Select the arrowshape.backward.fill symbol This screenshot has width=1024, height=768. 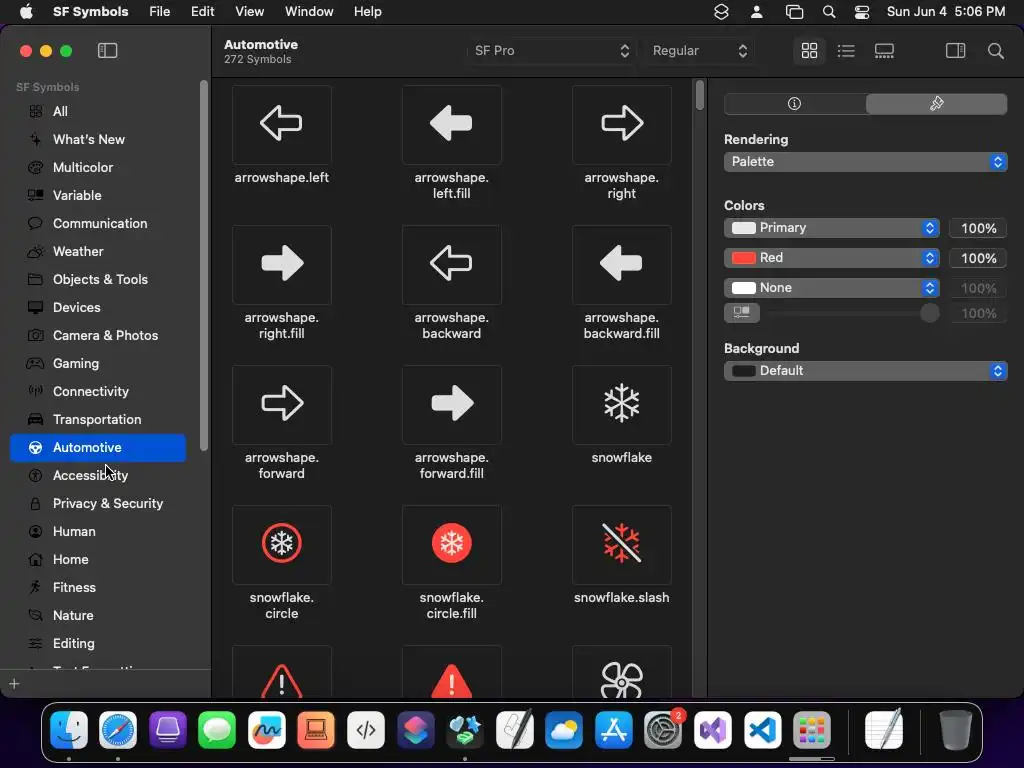coord(621,264)
